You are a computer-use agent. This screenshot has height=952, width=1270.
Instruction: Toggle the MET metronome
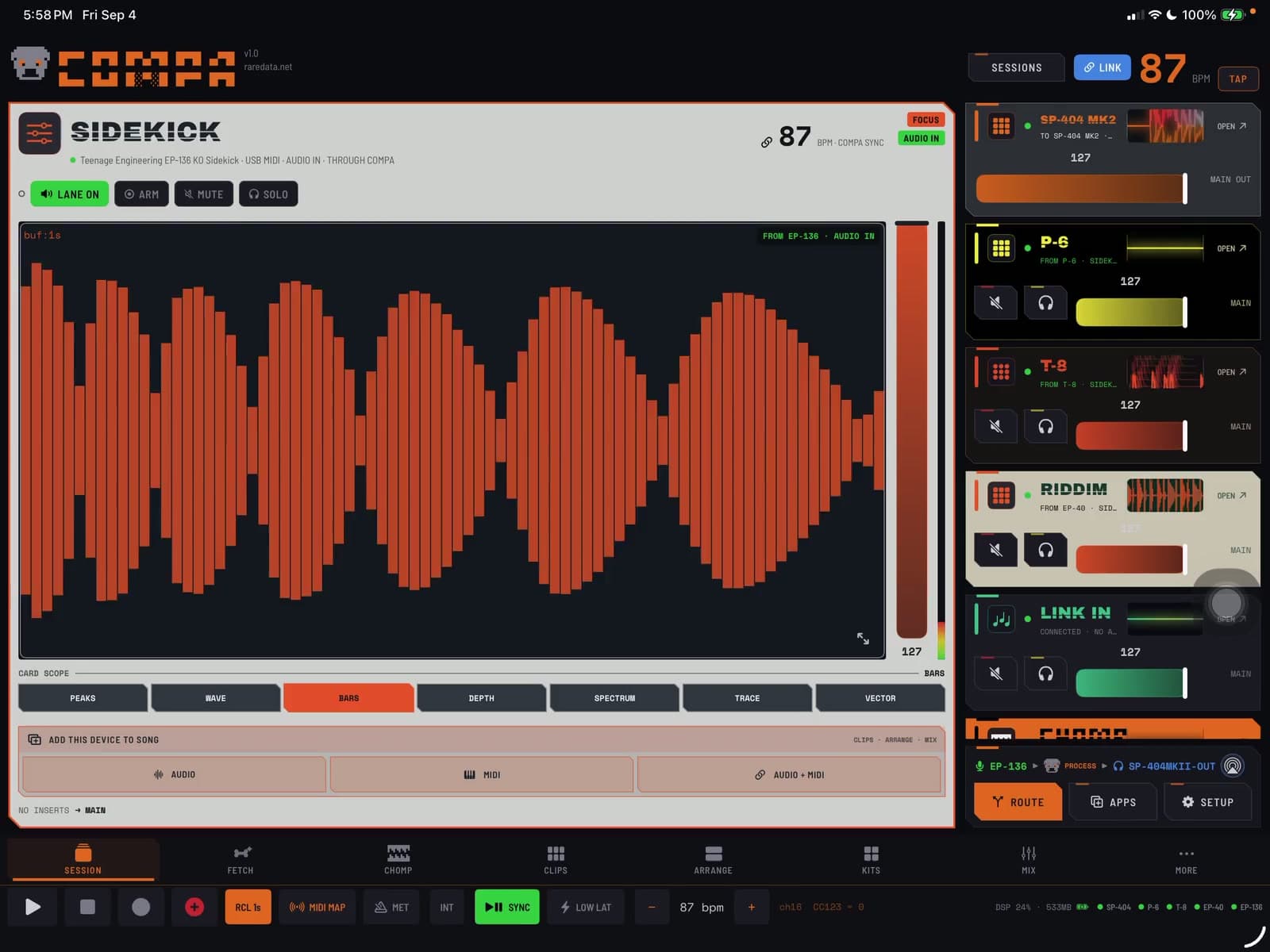coord(392,907)
